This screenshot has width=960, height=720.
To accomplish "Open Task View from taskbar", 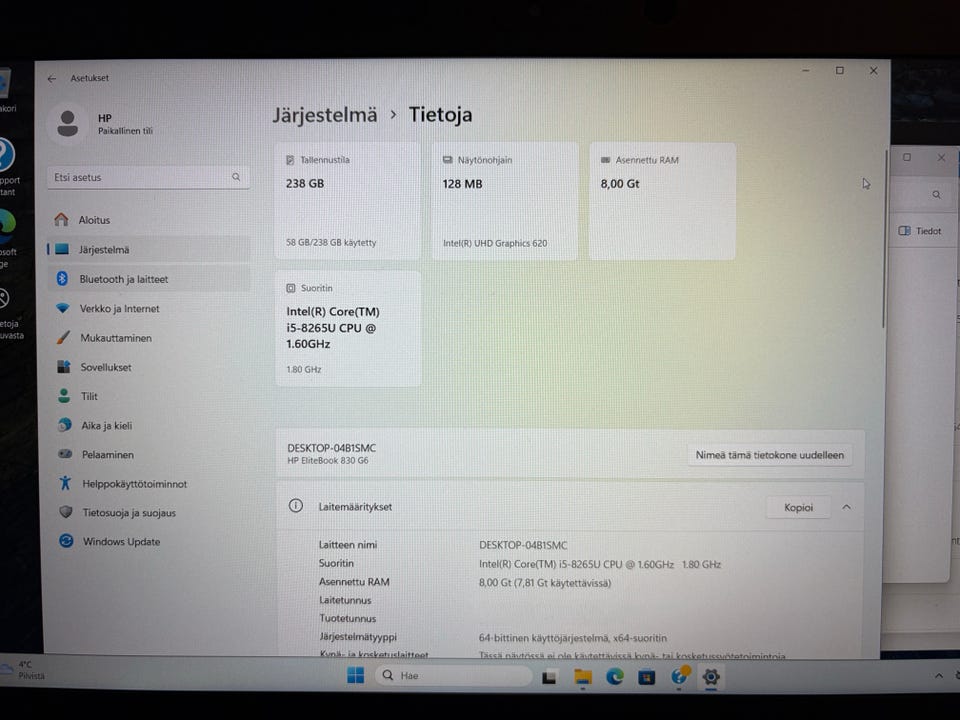I will pyautogui.click(x=549, y=677).
